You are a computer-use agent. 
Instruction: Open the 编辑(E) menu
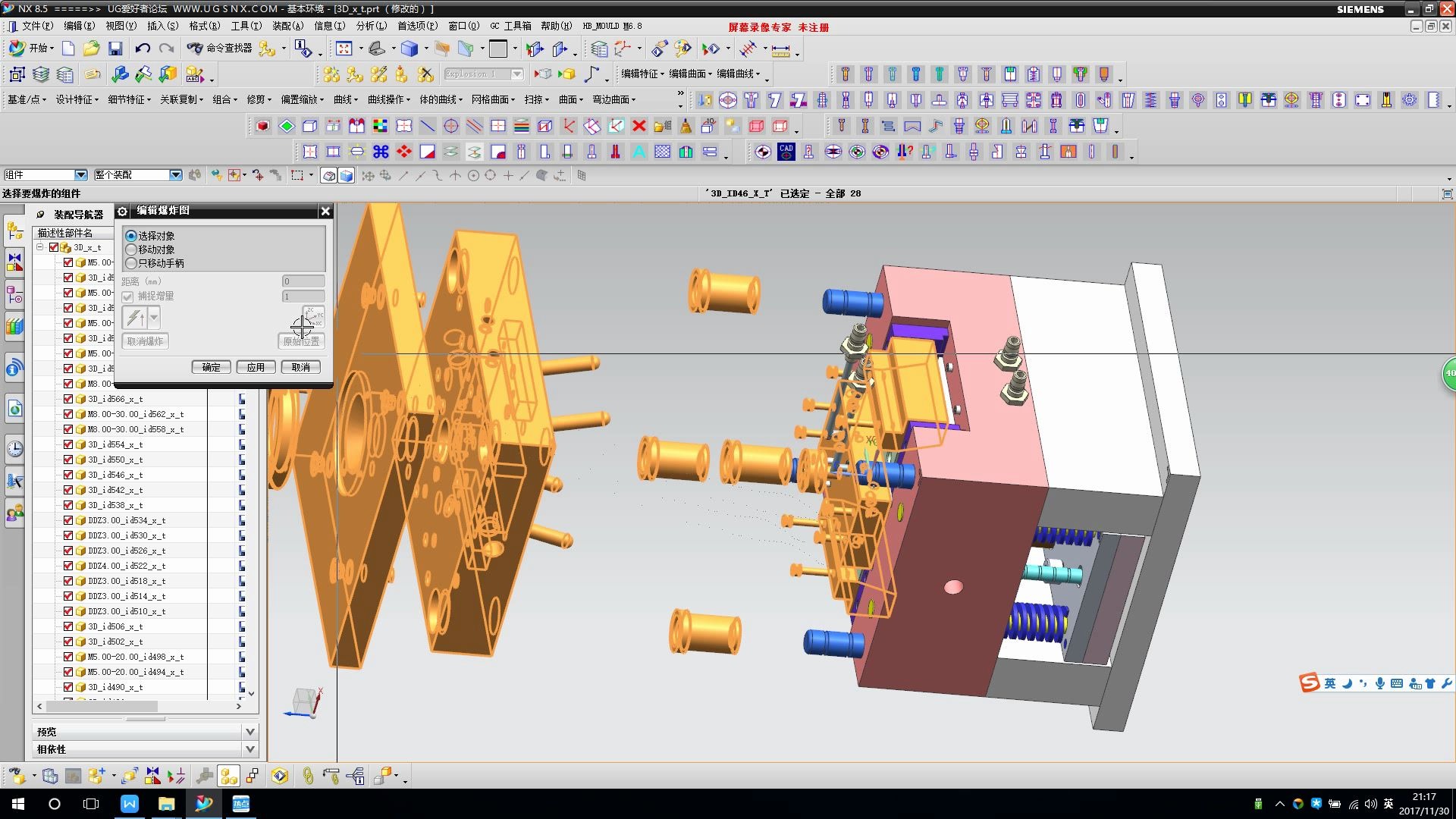coord(80,26)
